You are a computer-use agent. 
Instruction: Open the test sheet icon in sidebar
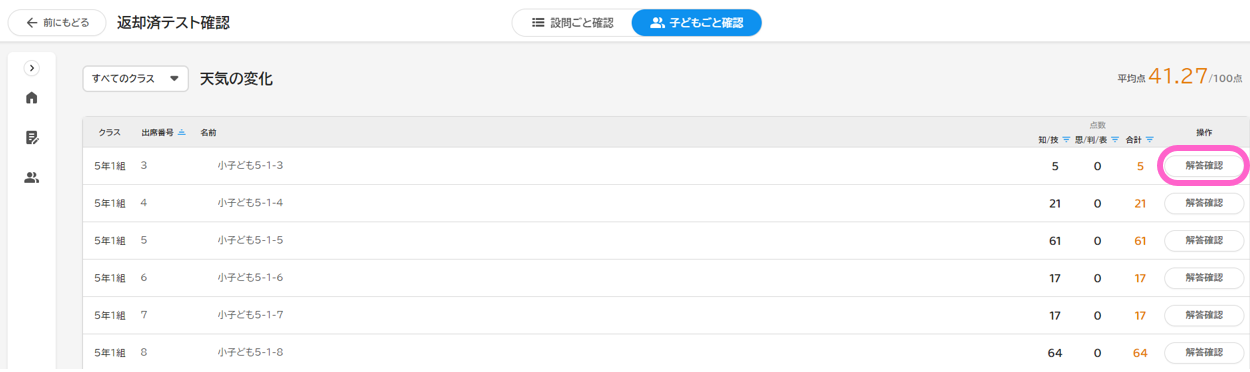click(x=31, y=138)
